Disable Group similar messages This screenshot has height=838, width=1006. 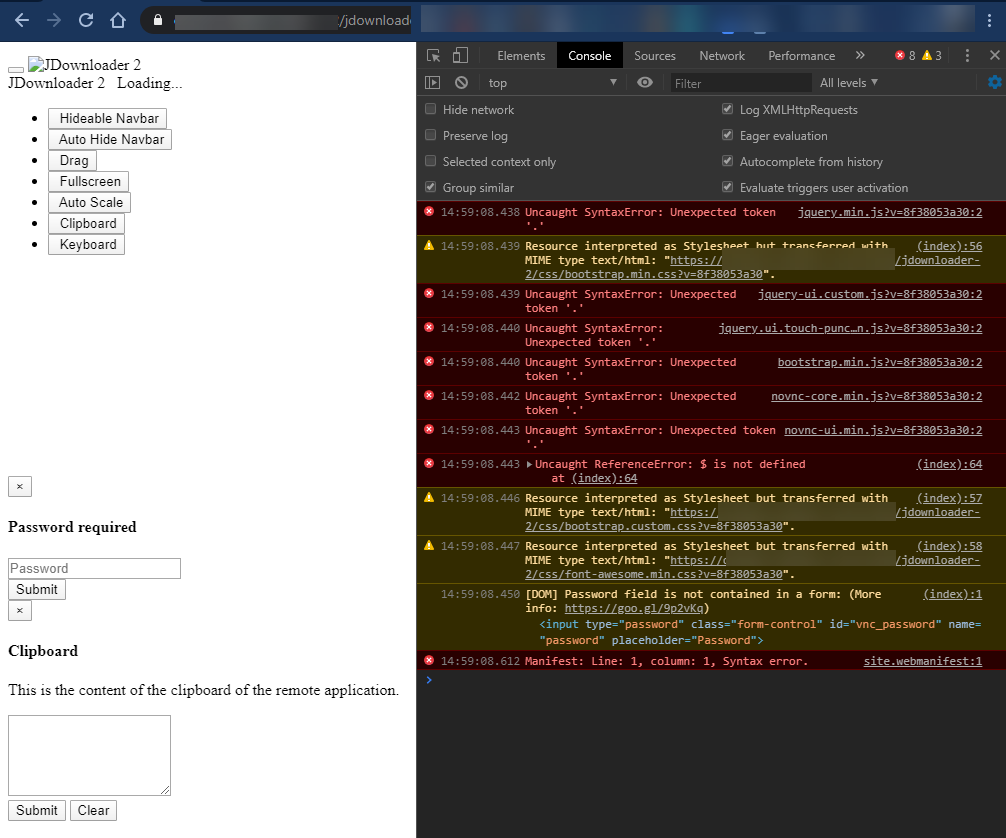tap(429, 187)
